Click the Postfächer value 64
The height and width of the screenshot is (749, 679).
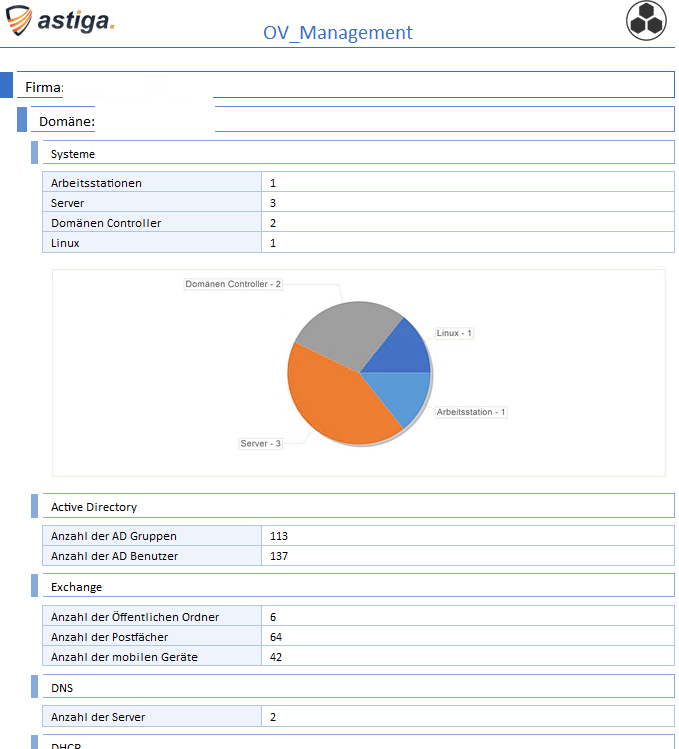click(276, 637)
